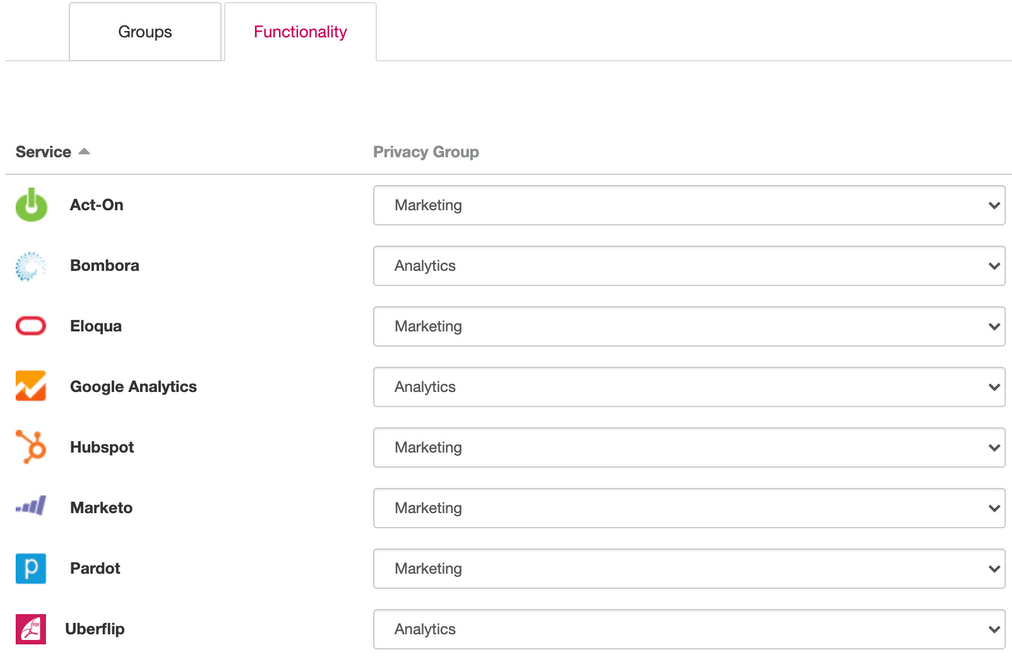Click the Bombora blue swirl icon

pos(31,266)
